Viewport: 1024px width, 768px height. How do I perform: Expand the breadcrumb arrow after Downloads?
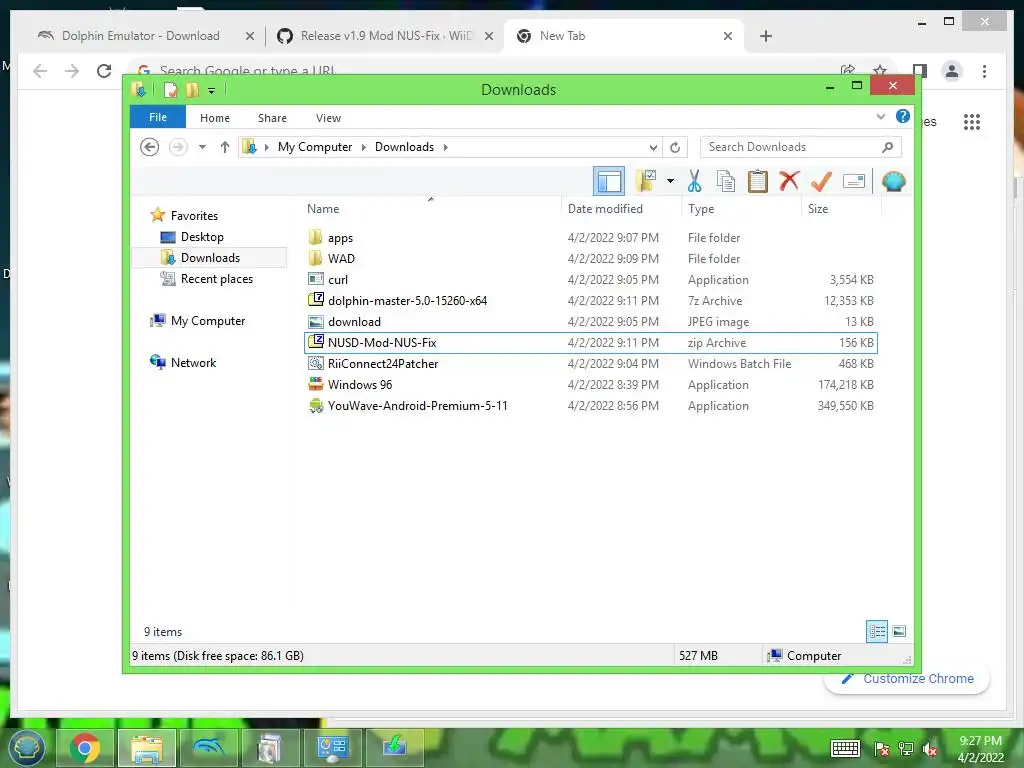(445, 147)
